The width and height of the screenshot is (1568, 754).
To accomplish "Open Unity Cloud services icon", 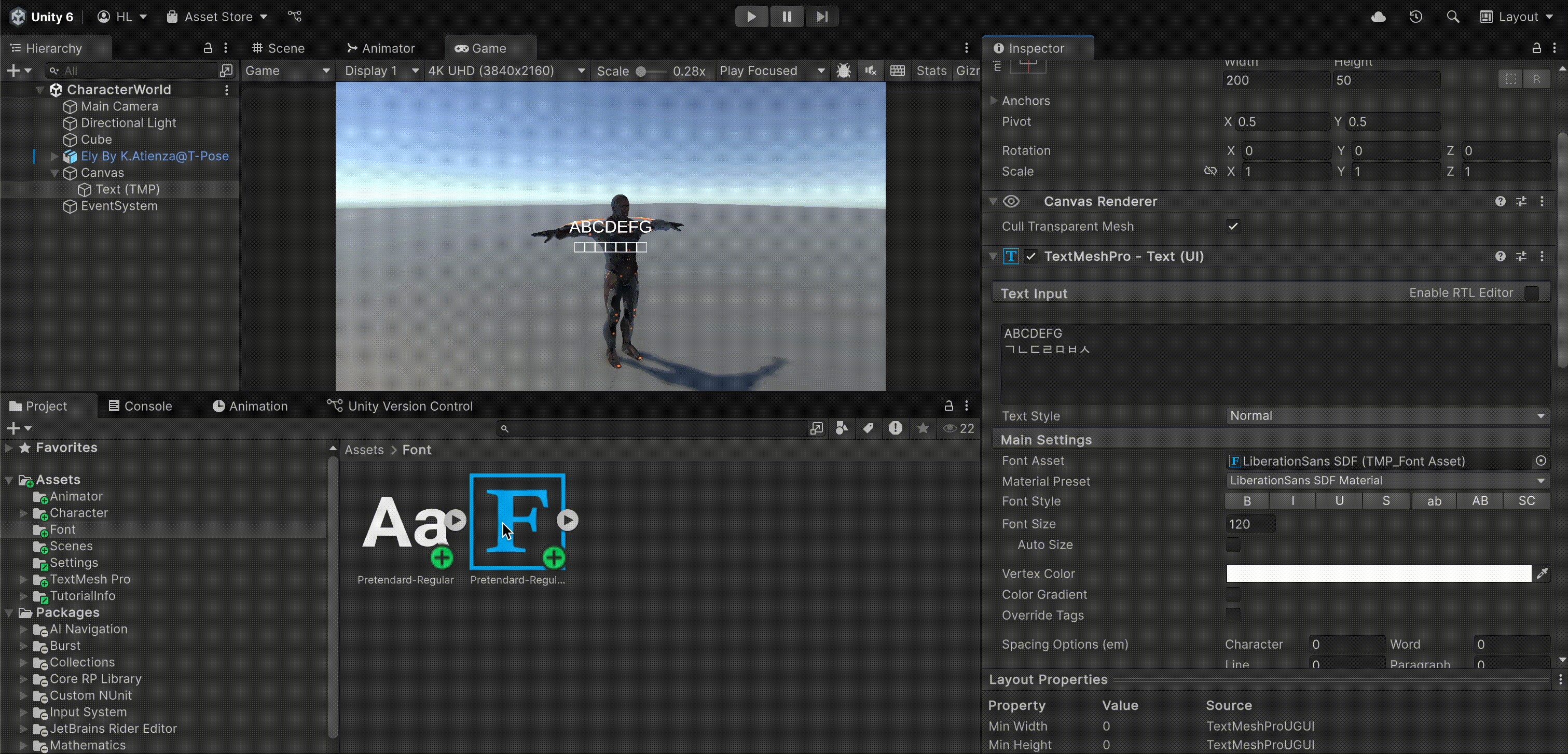I will coord(1379,17).
